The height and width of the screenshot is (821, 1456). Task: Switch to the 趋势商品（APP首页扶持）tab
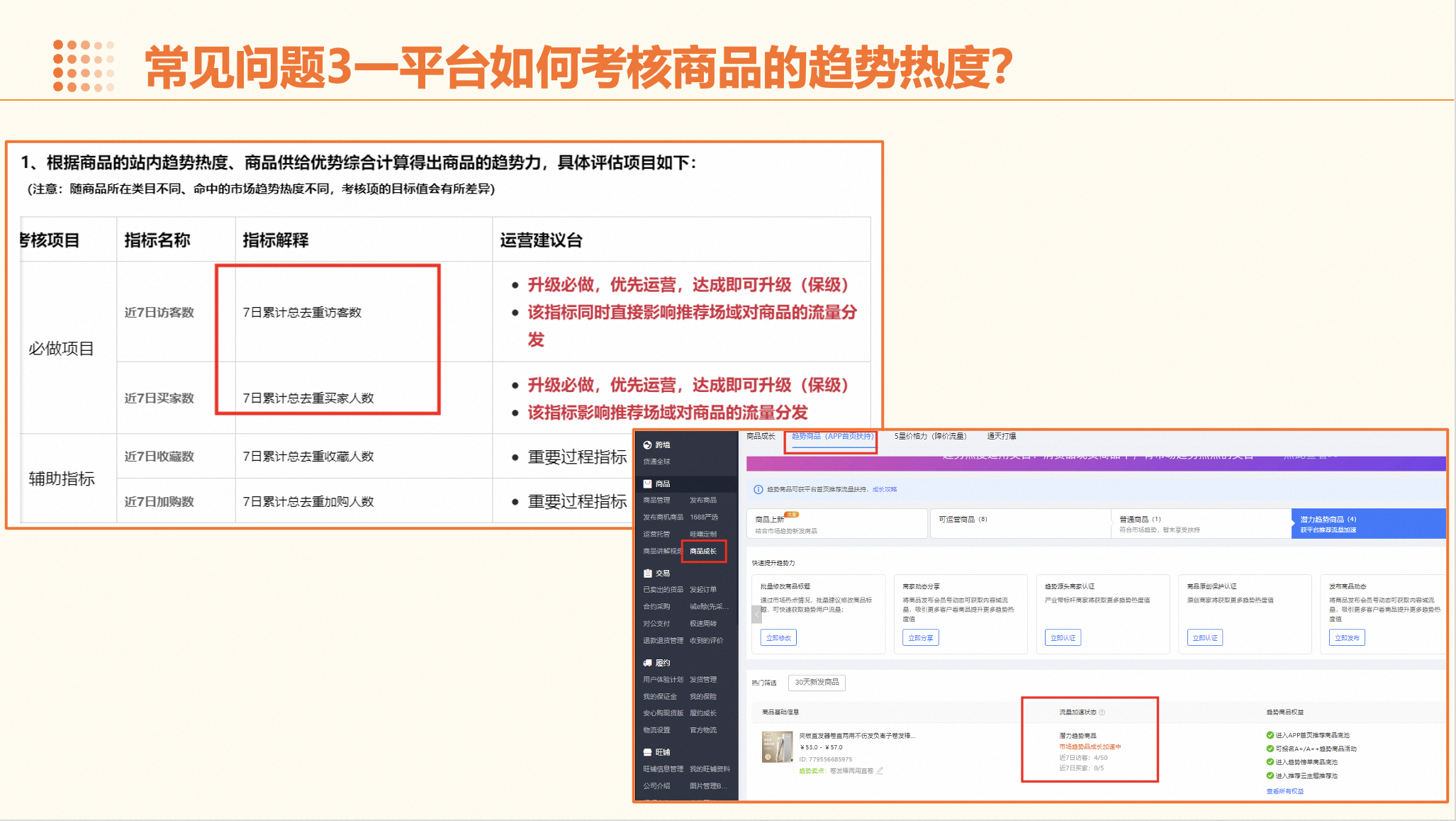tap(831, 436)
